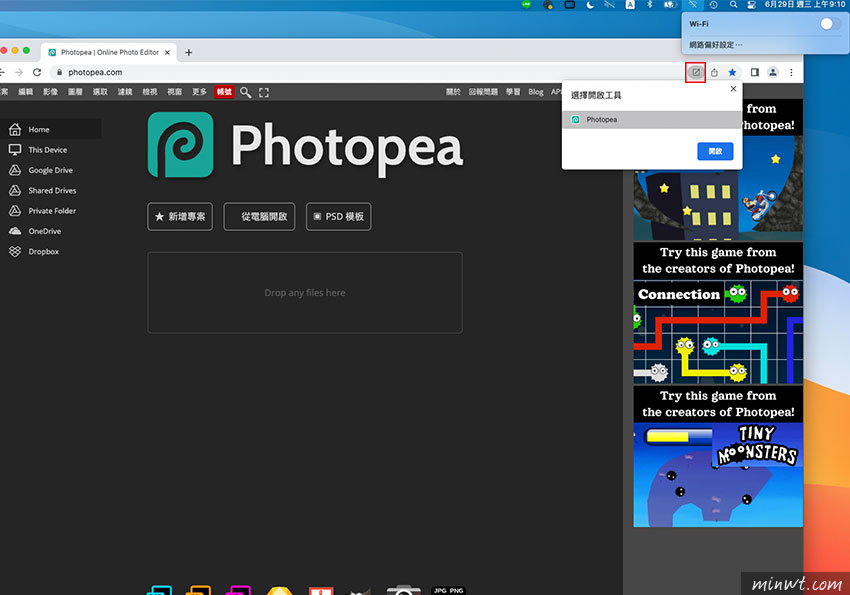The height and width of the screenshot is (595, 850).
Task: Click the JPG PNG format icon
Action: pyautogui.click(x=448, y=590)
